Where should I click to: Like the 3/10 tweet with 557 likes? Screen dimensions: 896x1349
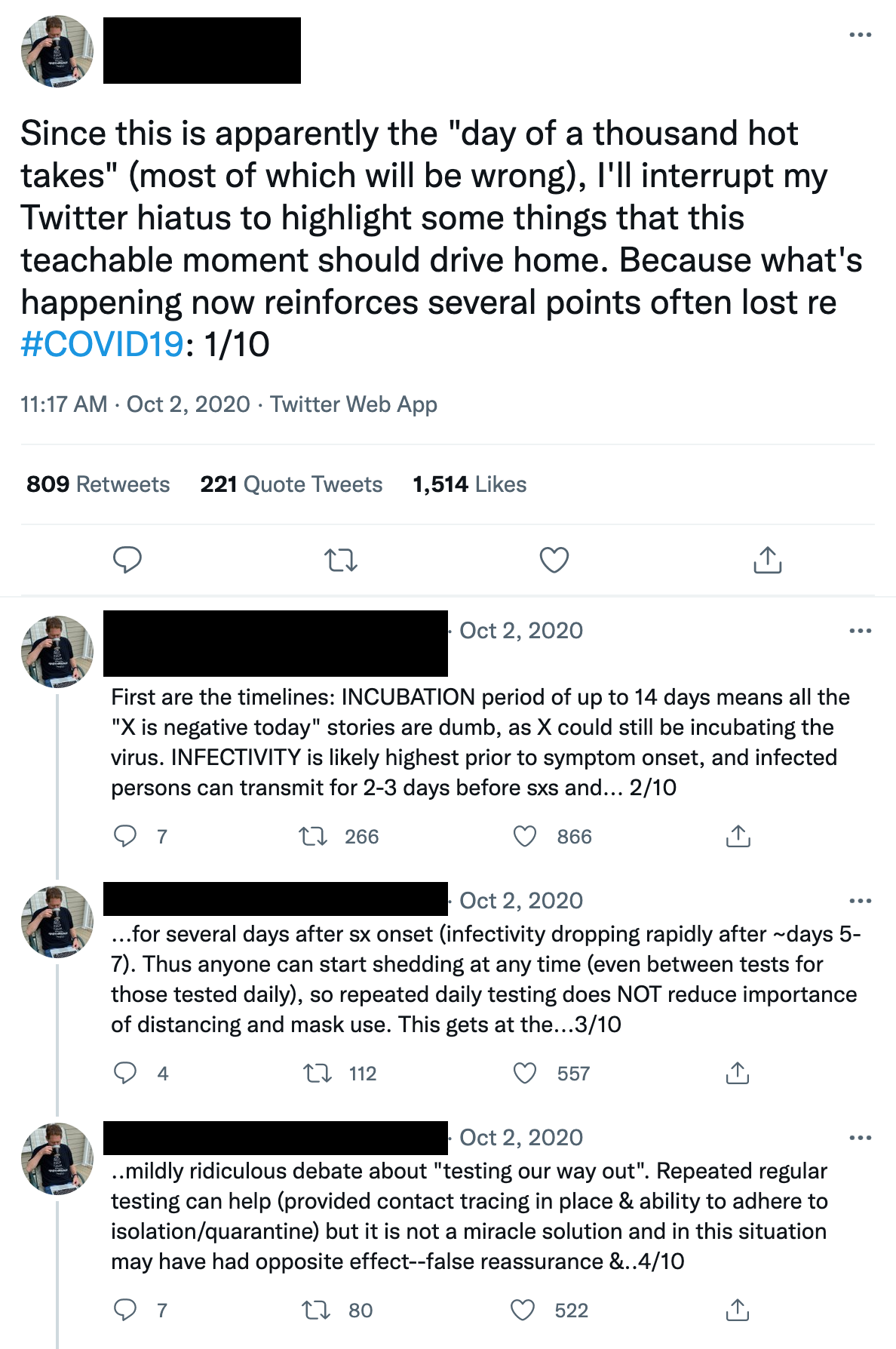click(525, 1073)
